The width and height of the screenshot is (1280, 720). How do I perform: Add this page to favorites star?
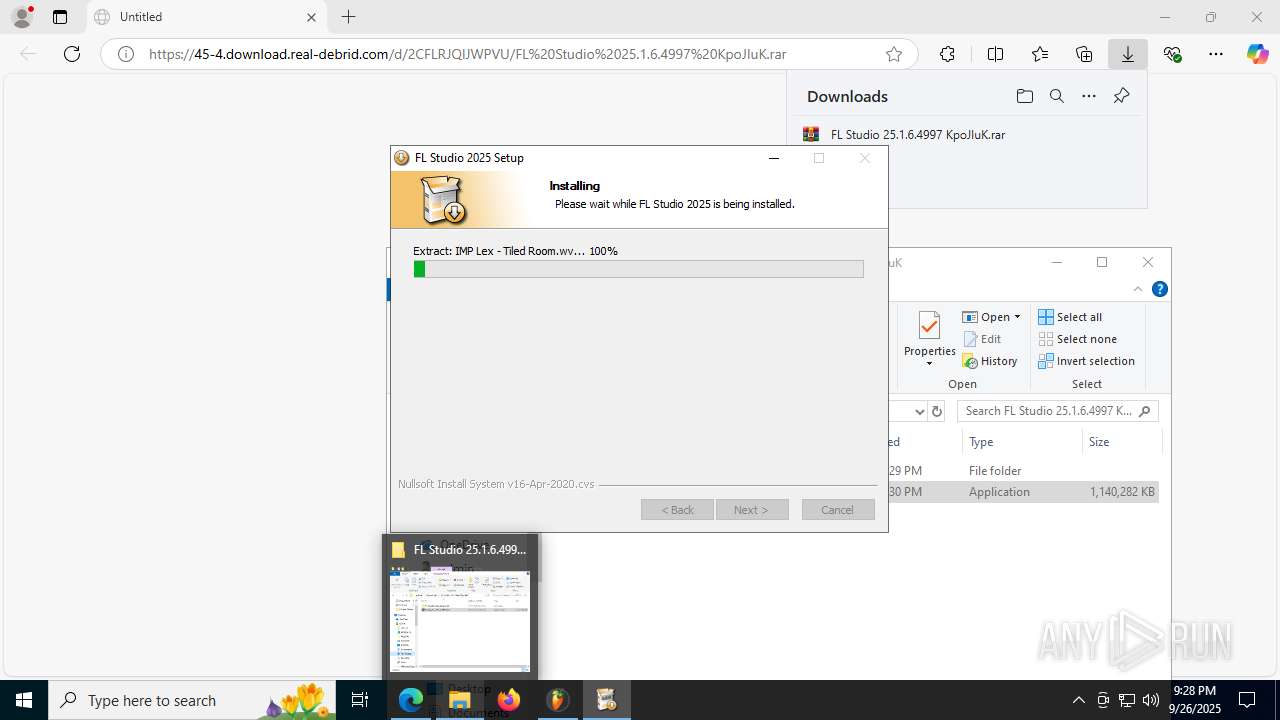(x=894, y=54)
